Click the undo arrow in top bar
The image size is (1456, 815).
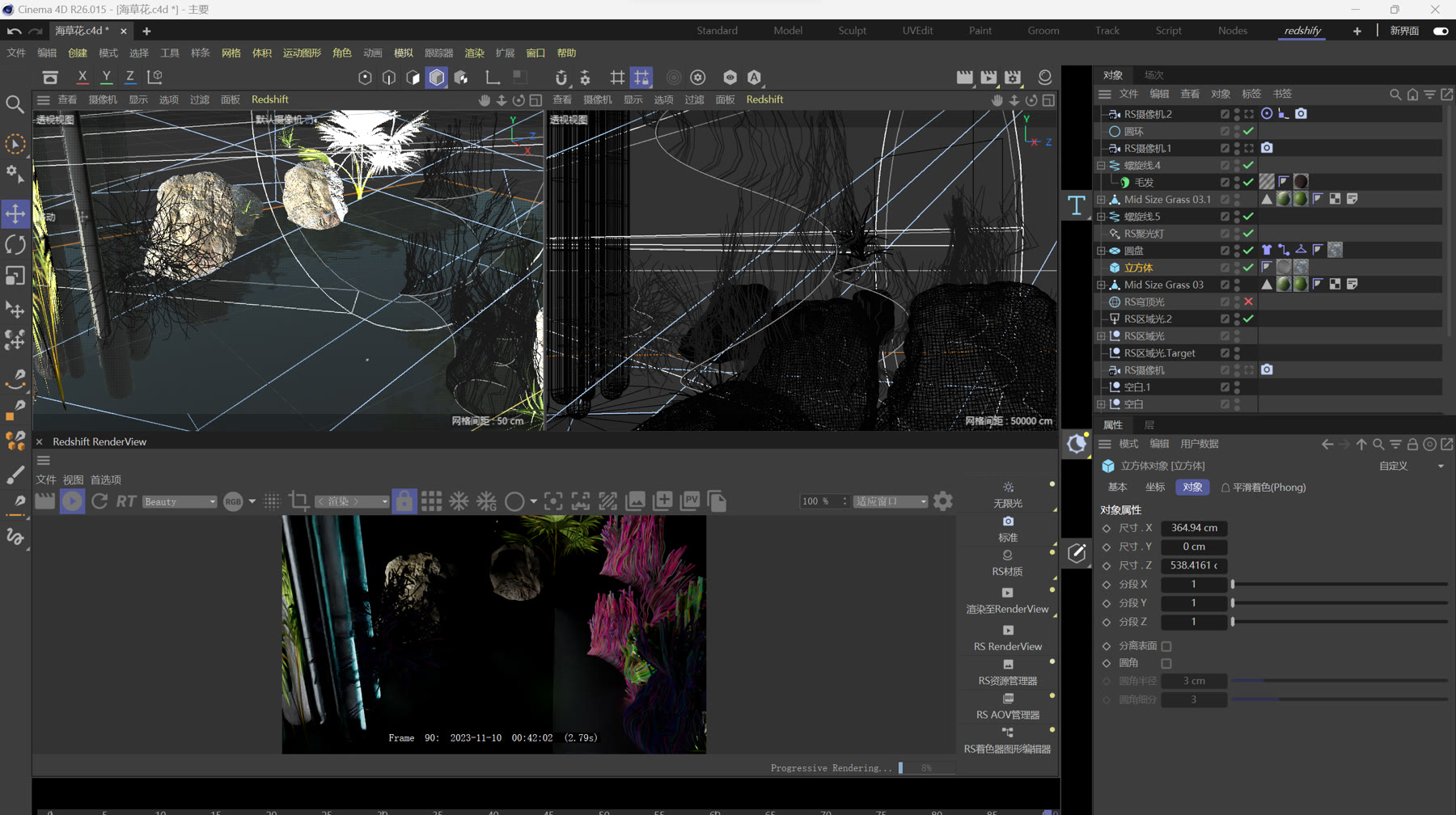click(15, 31)
